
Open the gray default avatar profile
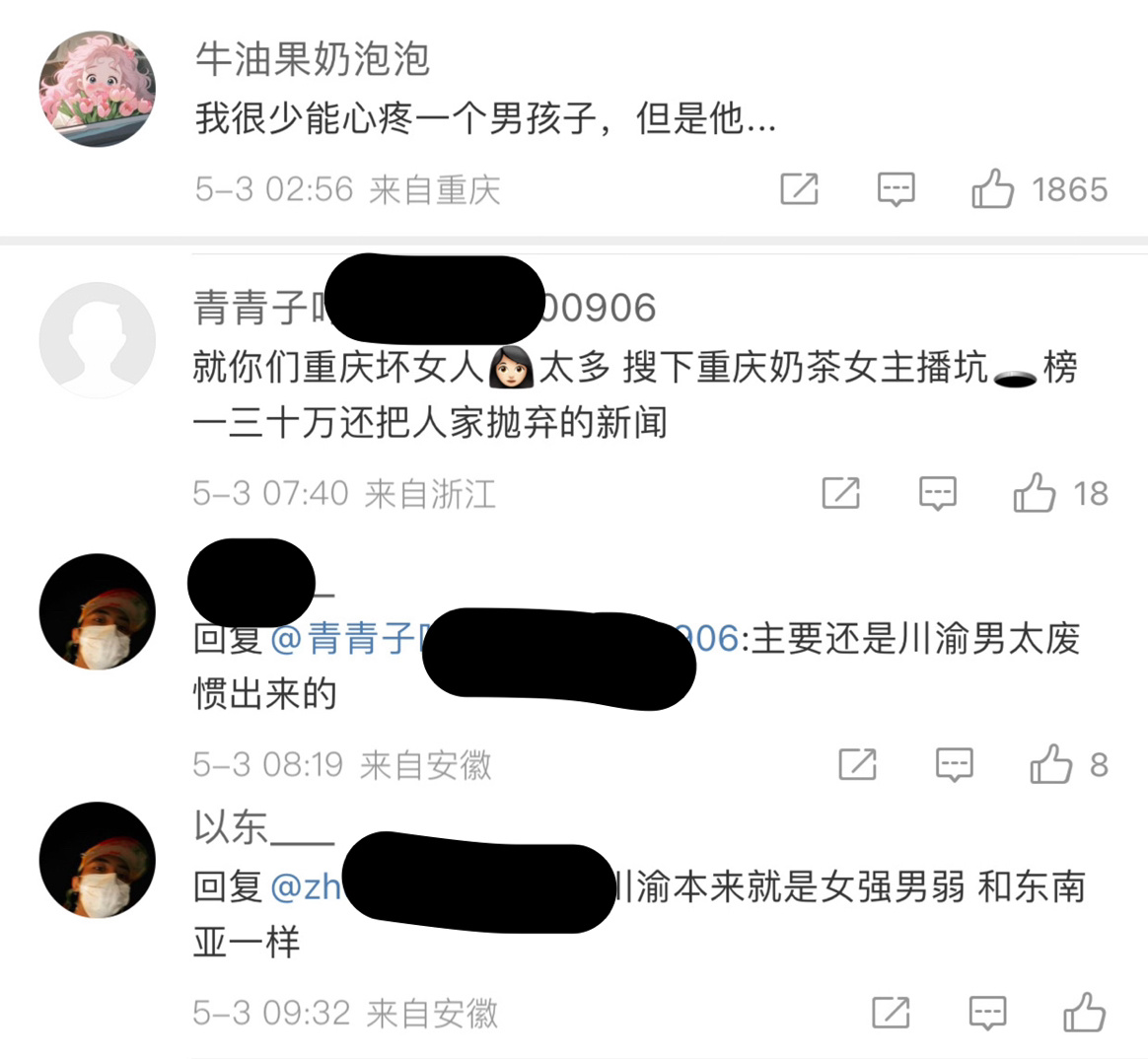(98, 340)
